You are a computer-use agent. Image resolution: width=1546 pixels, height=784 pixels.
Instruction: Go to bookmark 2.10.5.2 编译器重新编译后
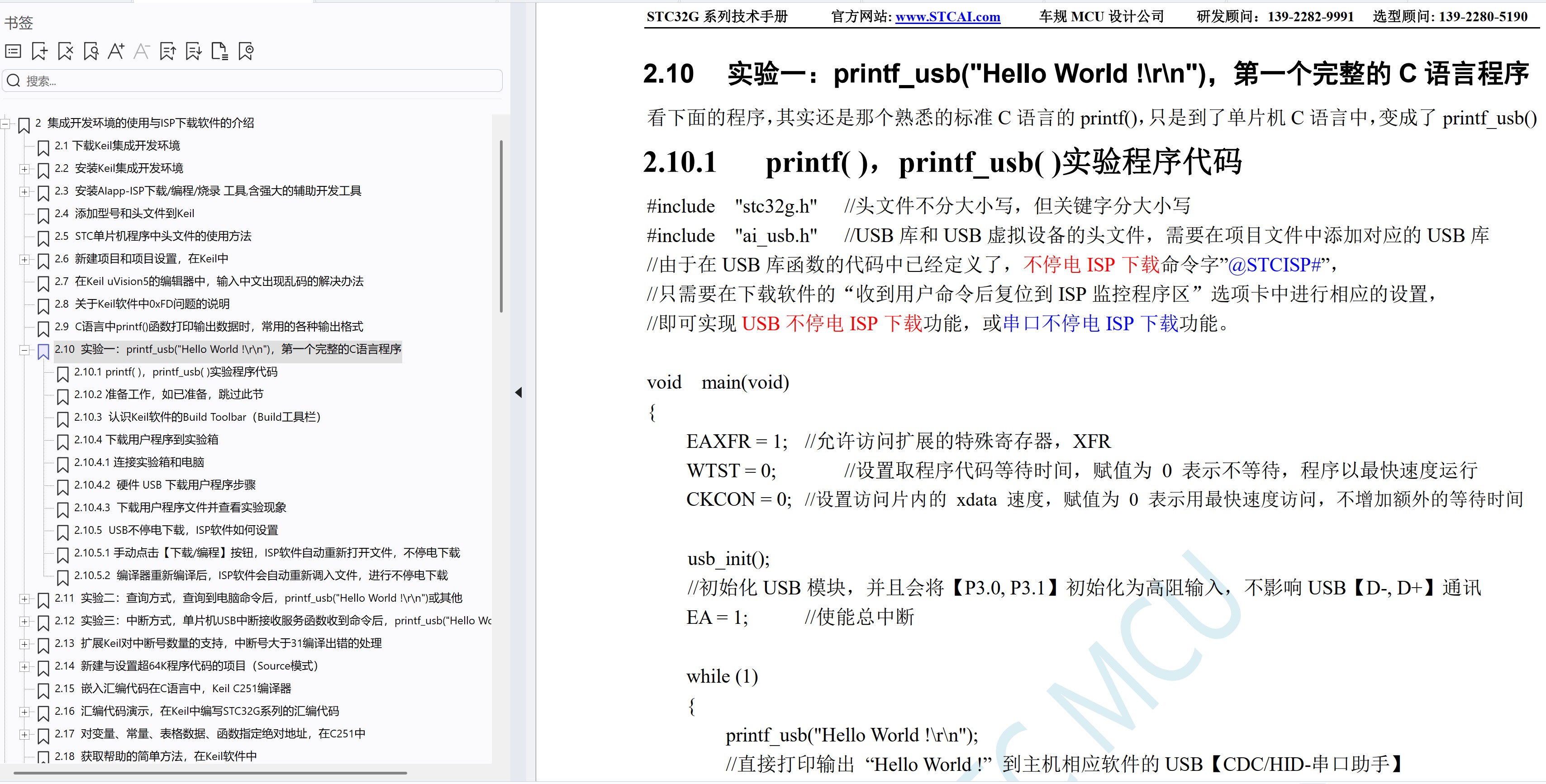pyautogui.click(x=261, y=575)
